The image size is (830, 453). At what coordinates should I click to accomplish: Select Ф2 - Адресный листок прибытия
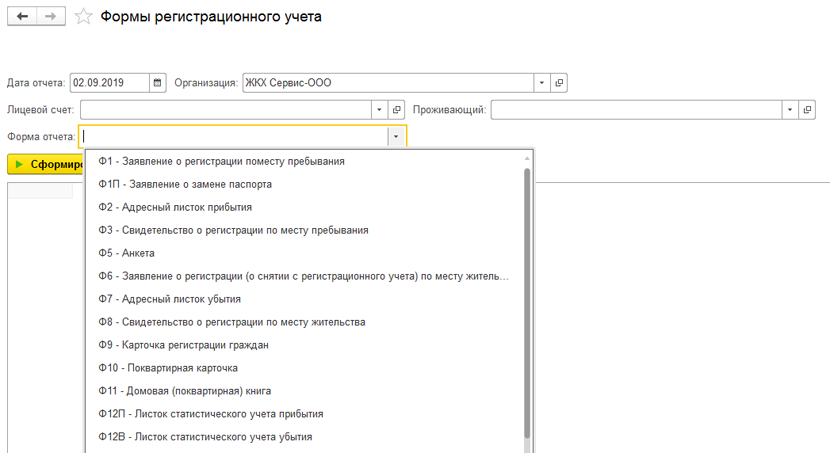(175, 207)
